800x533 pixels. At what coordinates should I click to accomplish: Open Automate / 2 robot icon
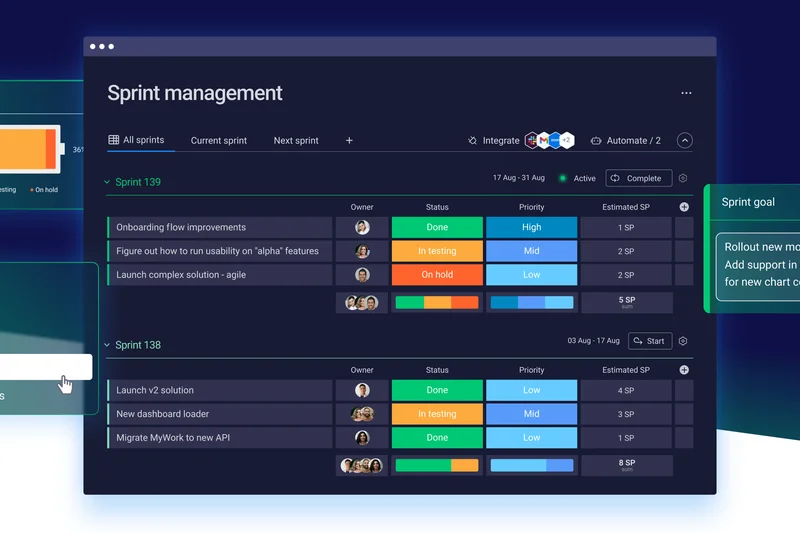pos(596,141)
